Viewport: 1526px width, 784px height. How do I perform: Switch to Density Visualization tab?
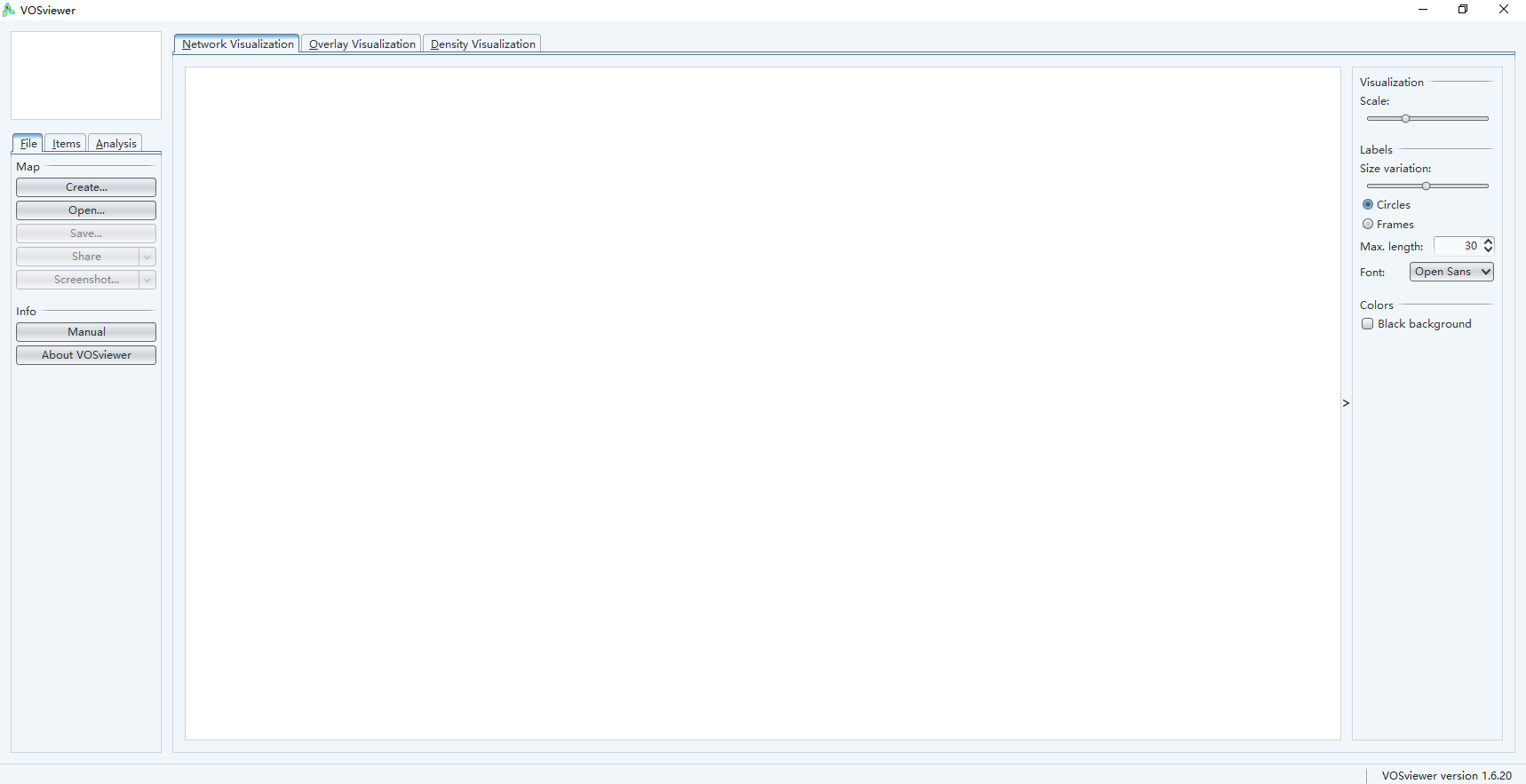tap(482, 44)
